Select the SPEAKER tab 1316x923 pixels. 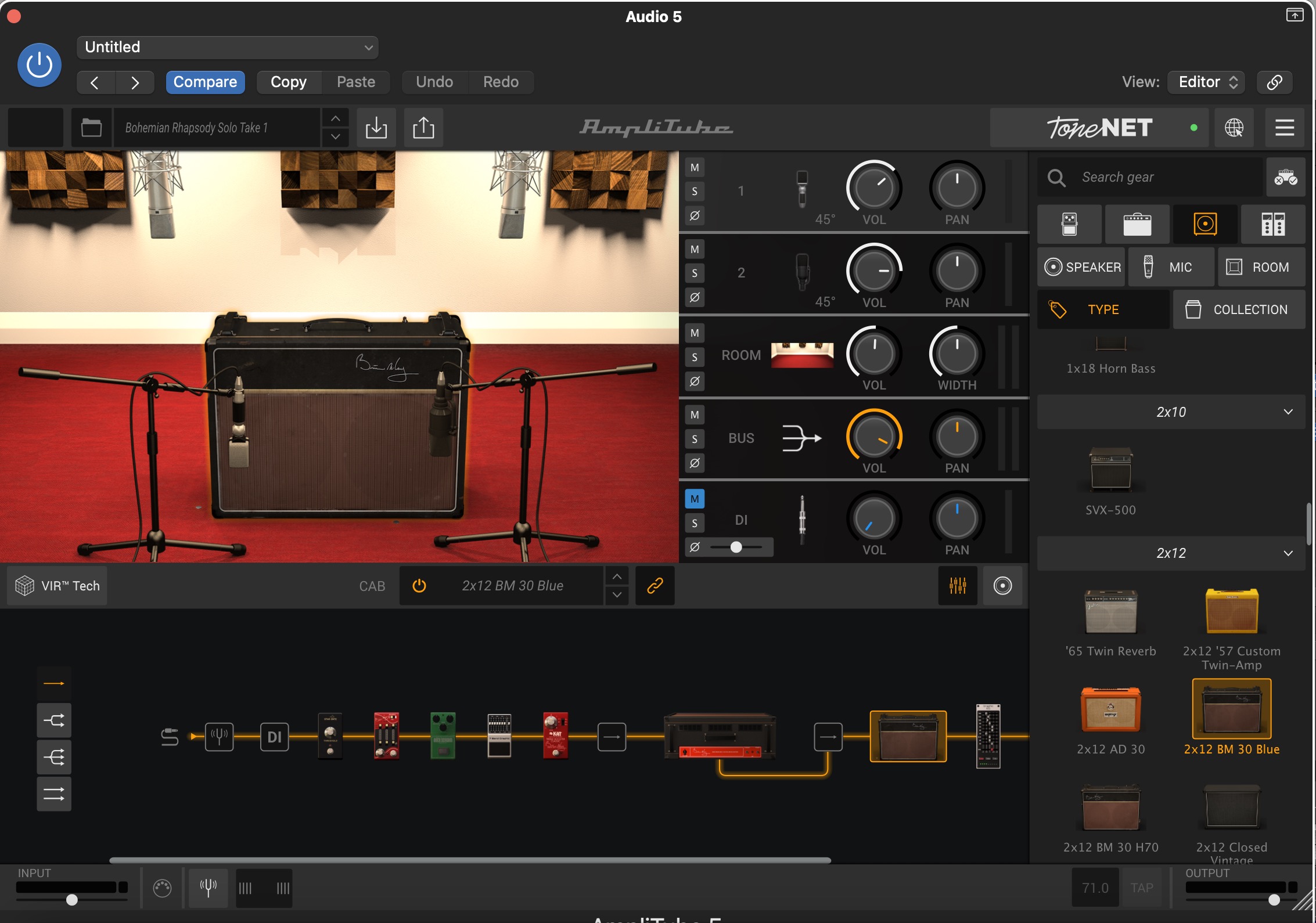click(1082, 267)
